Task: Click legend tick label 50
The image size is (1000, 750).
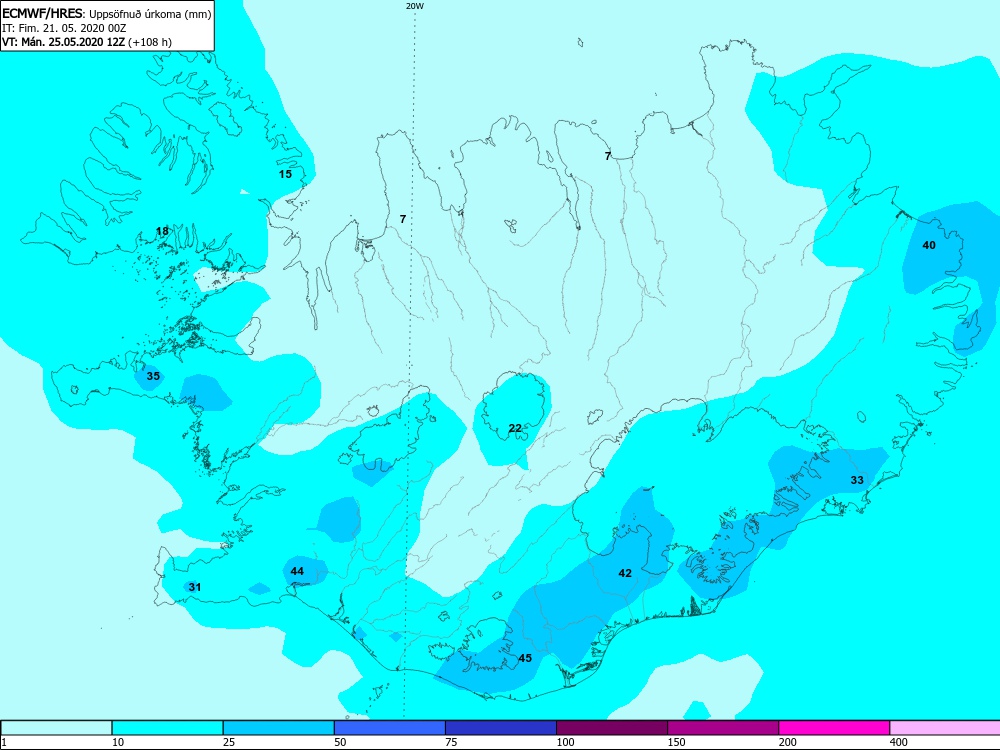Action: (340, 742)
